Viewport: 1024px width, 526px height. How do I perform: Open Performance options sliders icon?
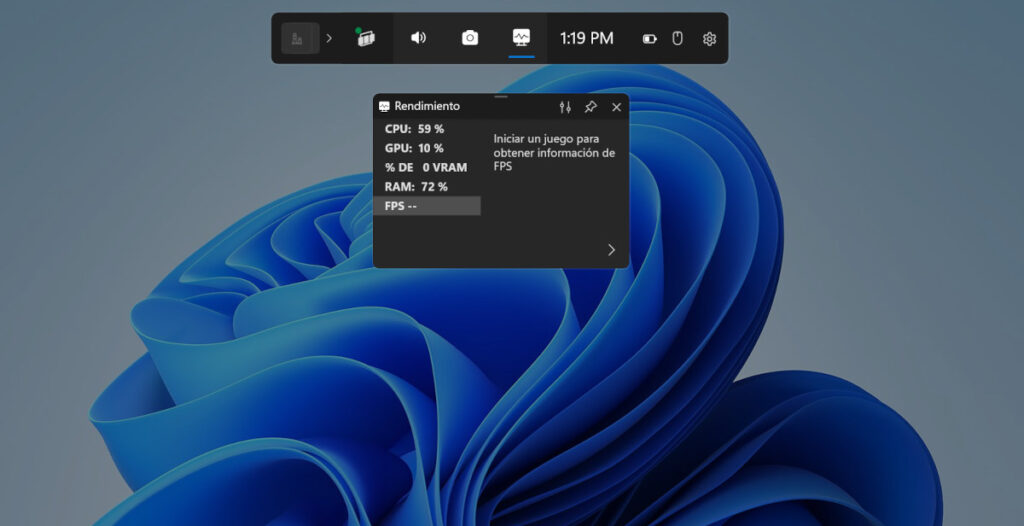click(564, 107)
